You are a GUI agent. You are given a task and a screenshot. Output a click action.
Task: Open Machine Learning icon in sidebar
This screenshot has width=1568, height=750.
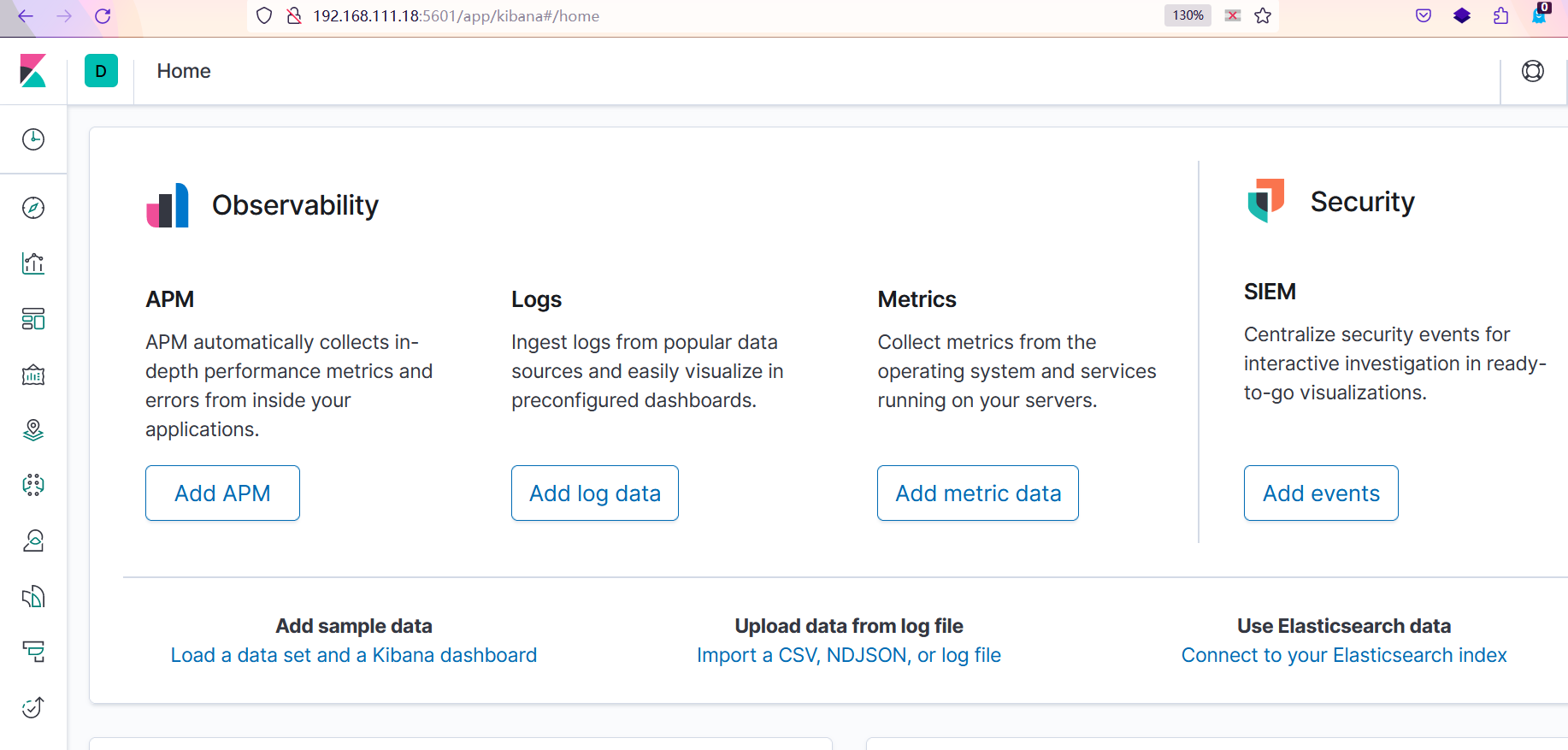pos(33,485)
